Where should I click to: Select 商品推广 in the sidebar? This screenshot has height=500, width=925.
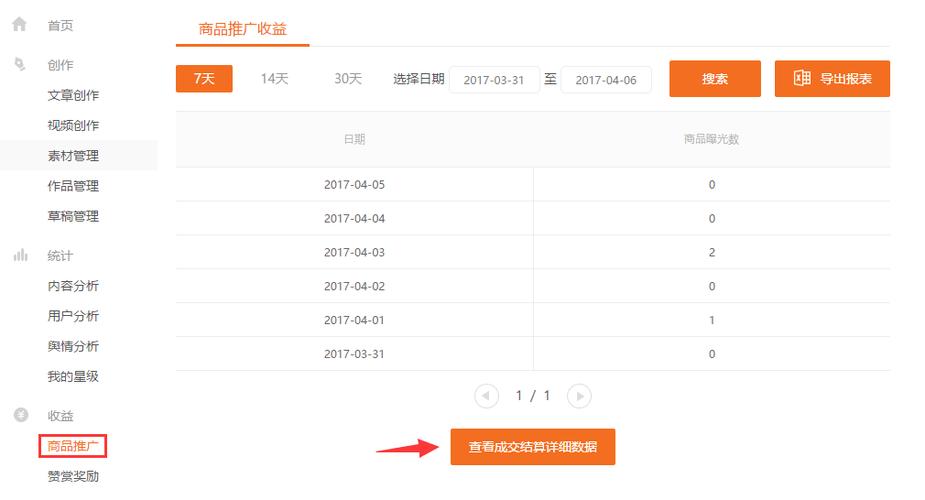coord(73,446)
